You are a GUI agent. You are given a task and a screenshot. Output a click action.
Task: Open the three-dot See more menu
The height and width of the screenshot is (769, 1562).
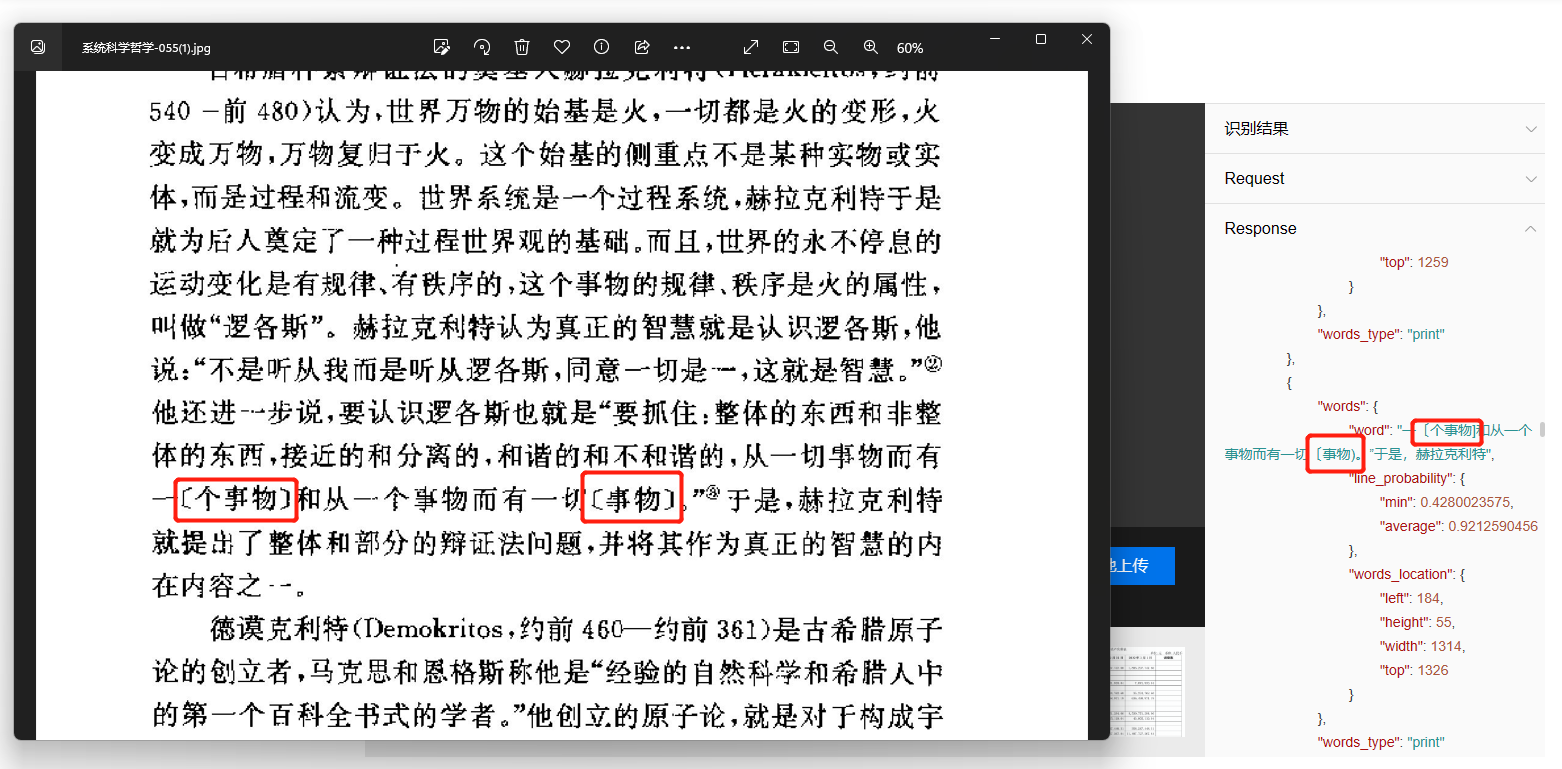[682, 47]
